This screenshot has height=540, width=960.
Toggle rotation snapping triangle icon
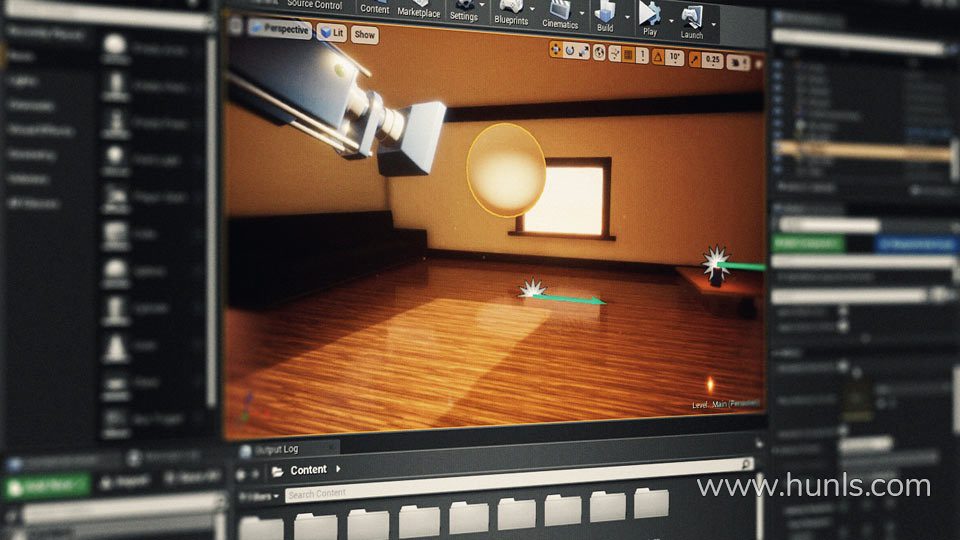tap(658, 57)
